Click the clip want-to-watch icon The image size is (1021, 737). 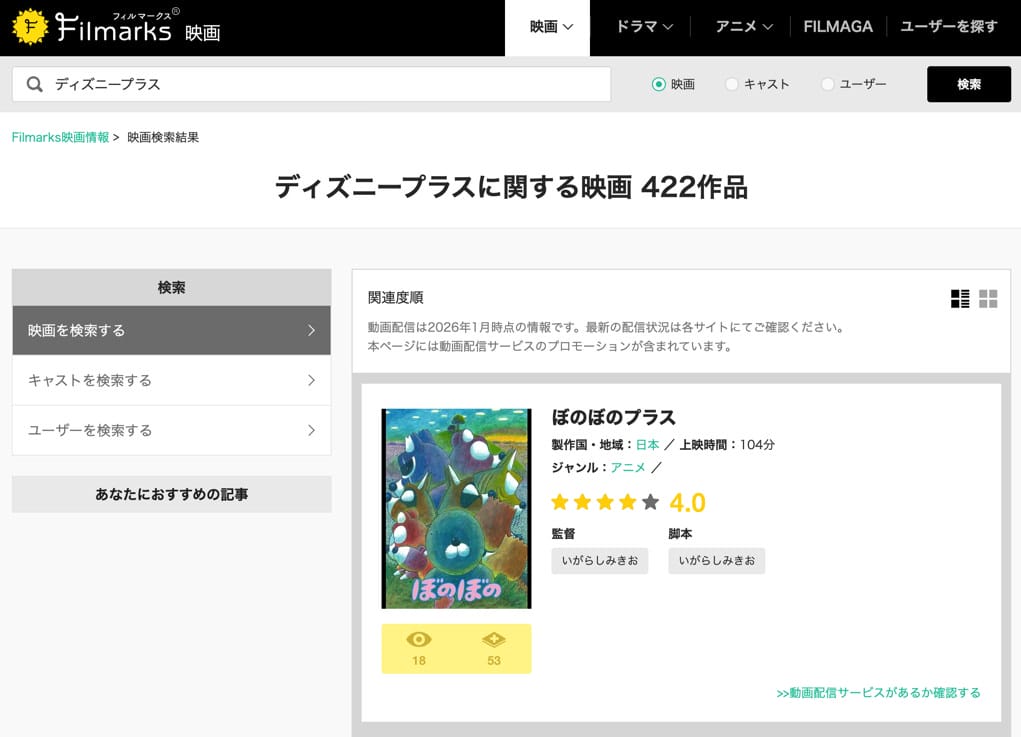[494, 640]
